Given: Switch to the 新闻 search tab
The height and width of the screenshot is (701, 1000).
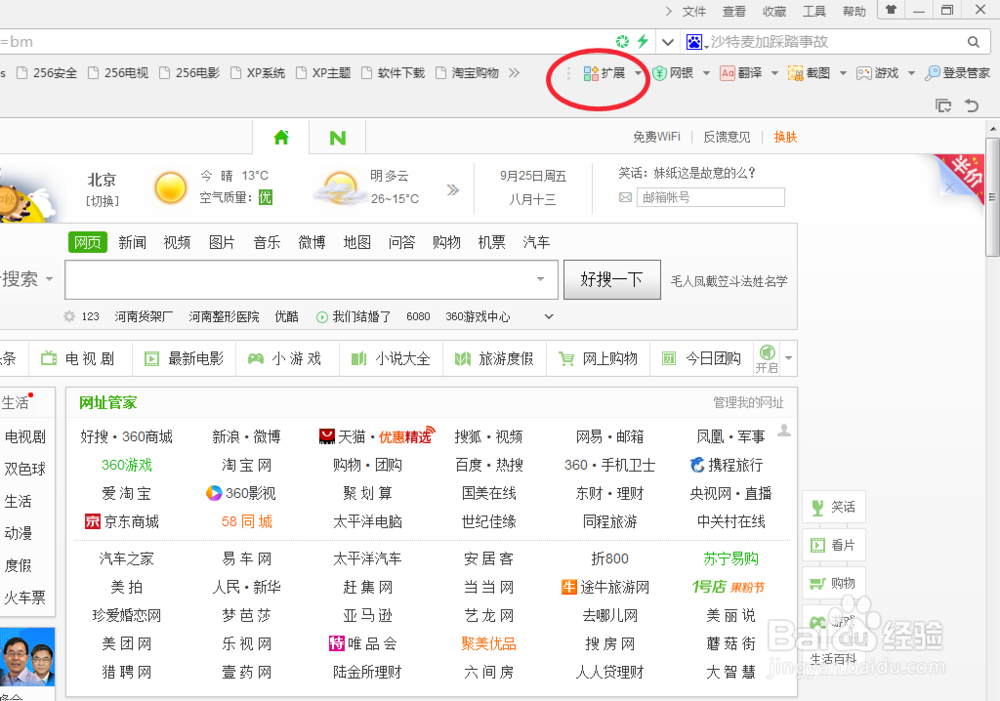Looking at the screenshot, I should (132, 241).
